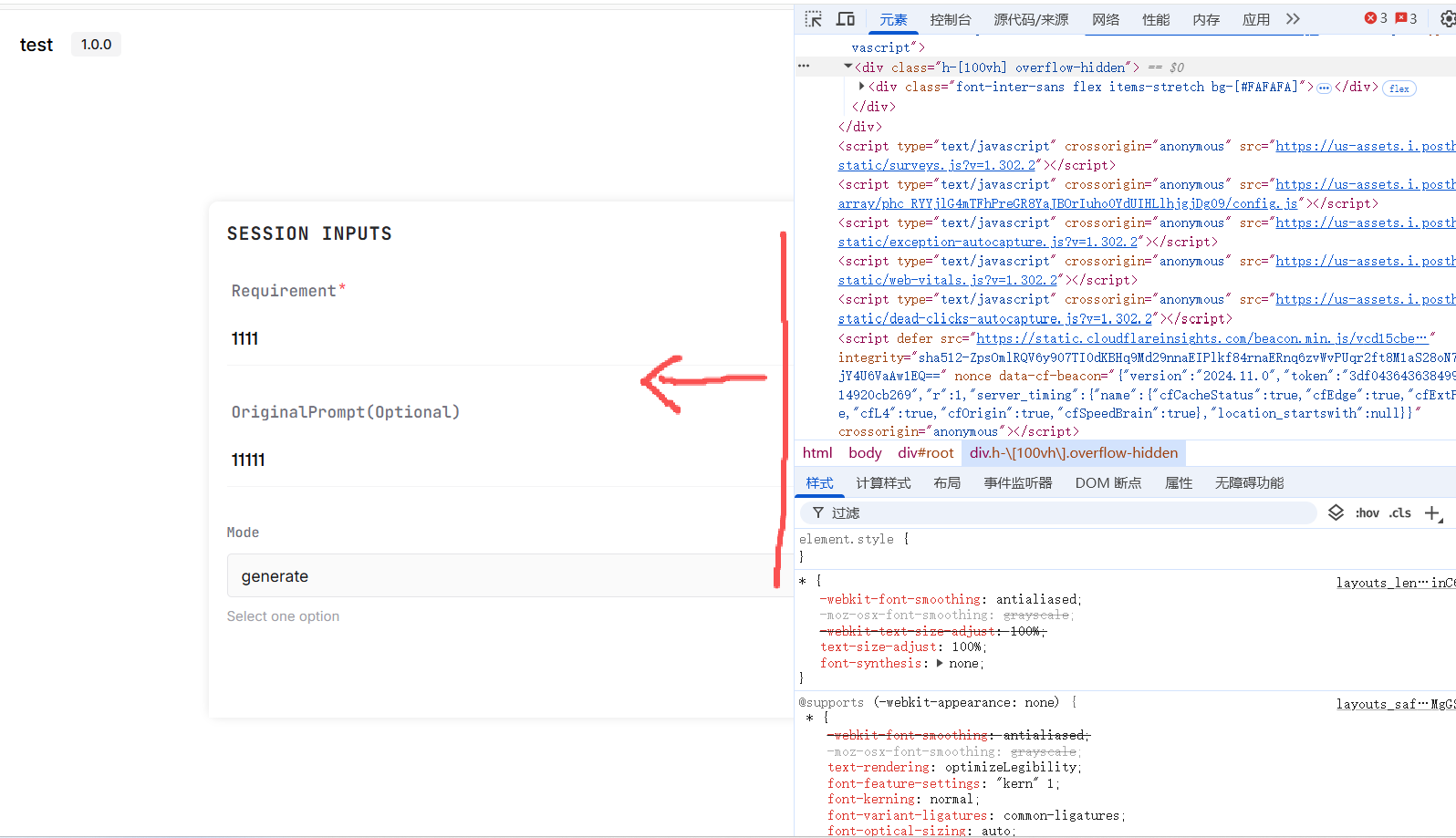Open the 计算样式 tab
Viewport: 1456px width, 838px height.
[x=882, y=483]
